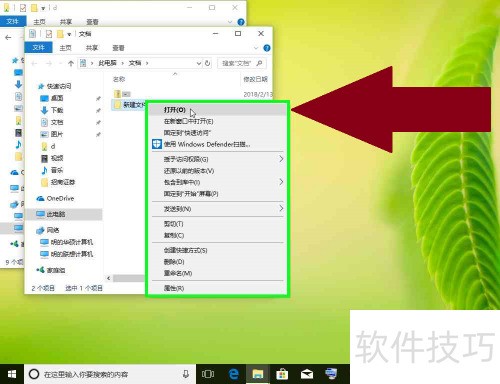
Task: Click the pin icon next to 桌面
Action: point(98,98)
